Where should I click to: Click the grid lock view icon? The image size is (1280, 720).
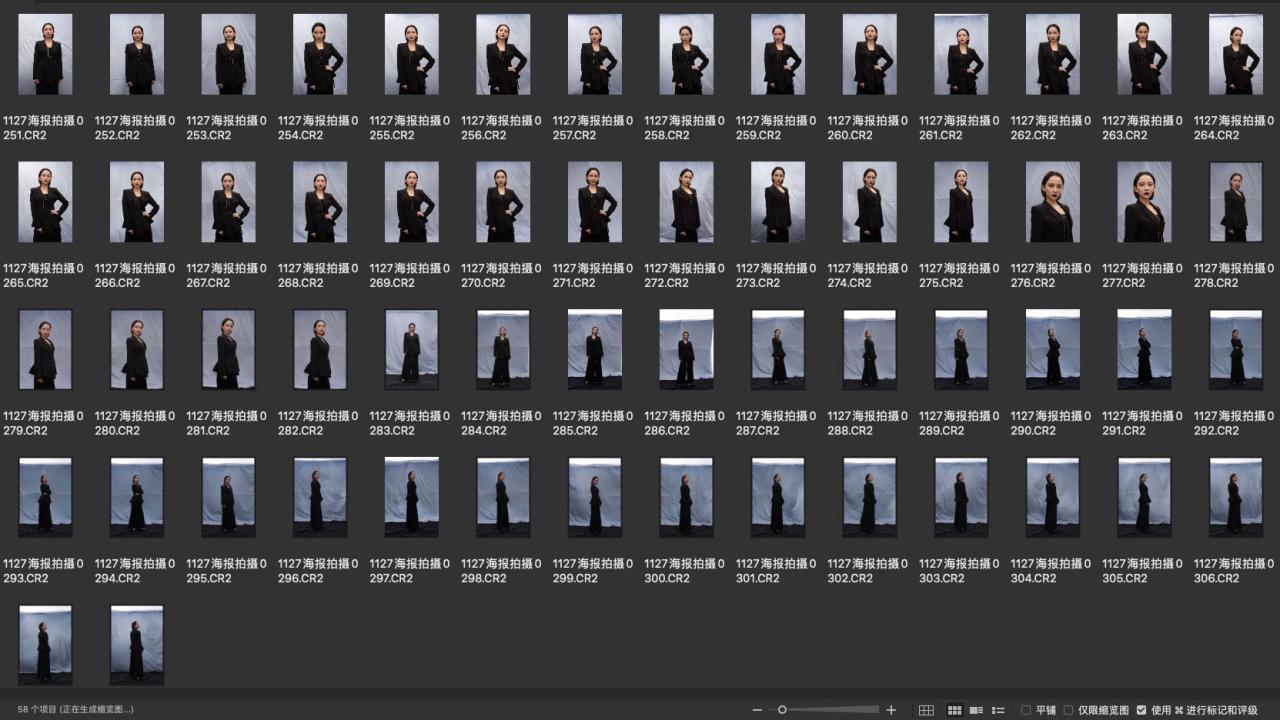[926, 710]
